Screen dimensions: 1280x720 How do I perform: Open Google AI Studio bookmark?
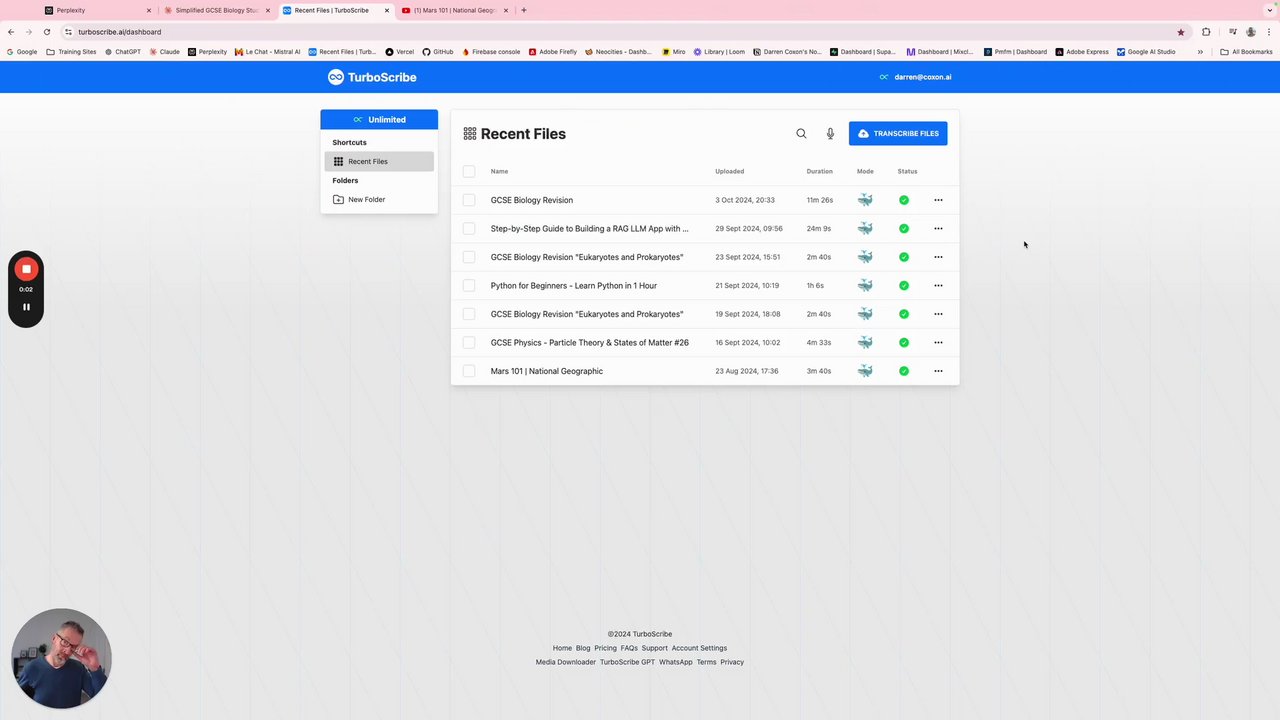click(x=1146, y=52)
